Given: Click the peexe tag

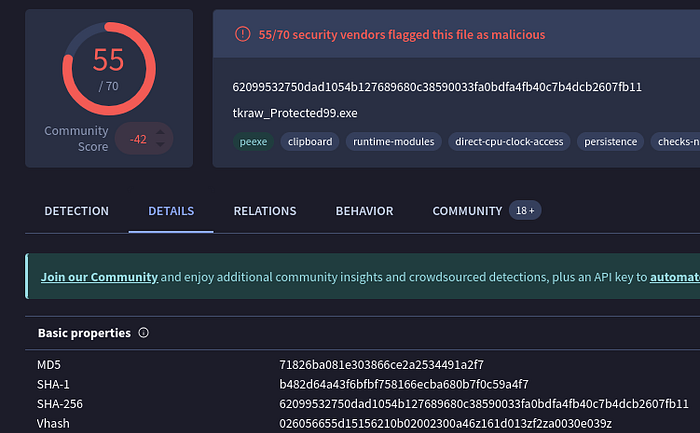Looking at the screenshot, I should point(253,142).
